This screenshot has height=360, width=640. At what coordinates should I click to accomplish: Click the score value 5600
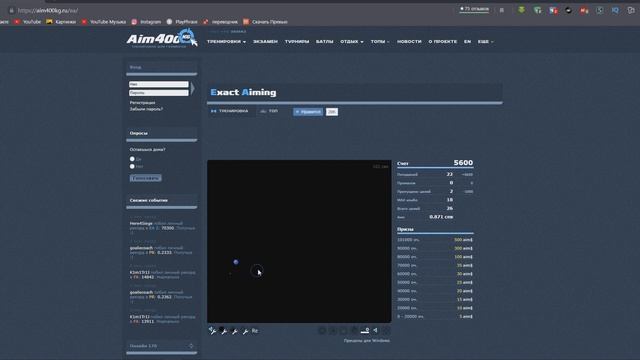[x=463, y=162]
